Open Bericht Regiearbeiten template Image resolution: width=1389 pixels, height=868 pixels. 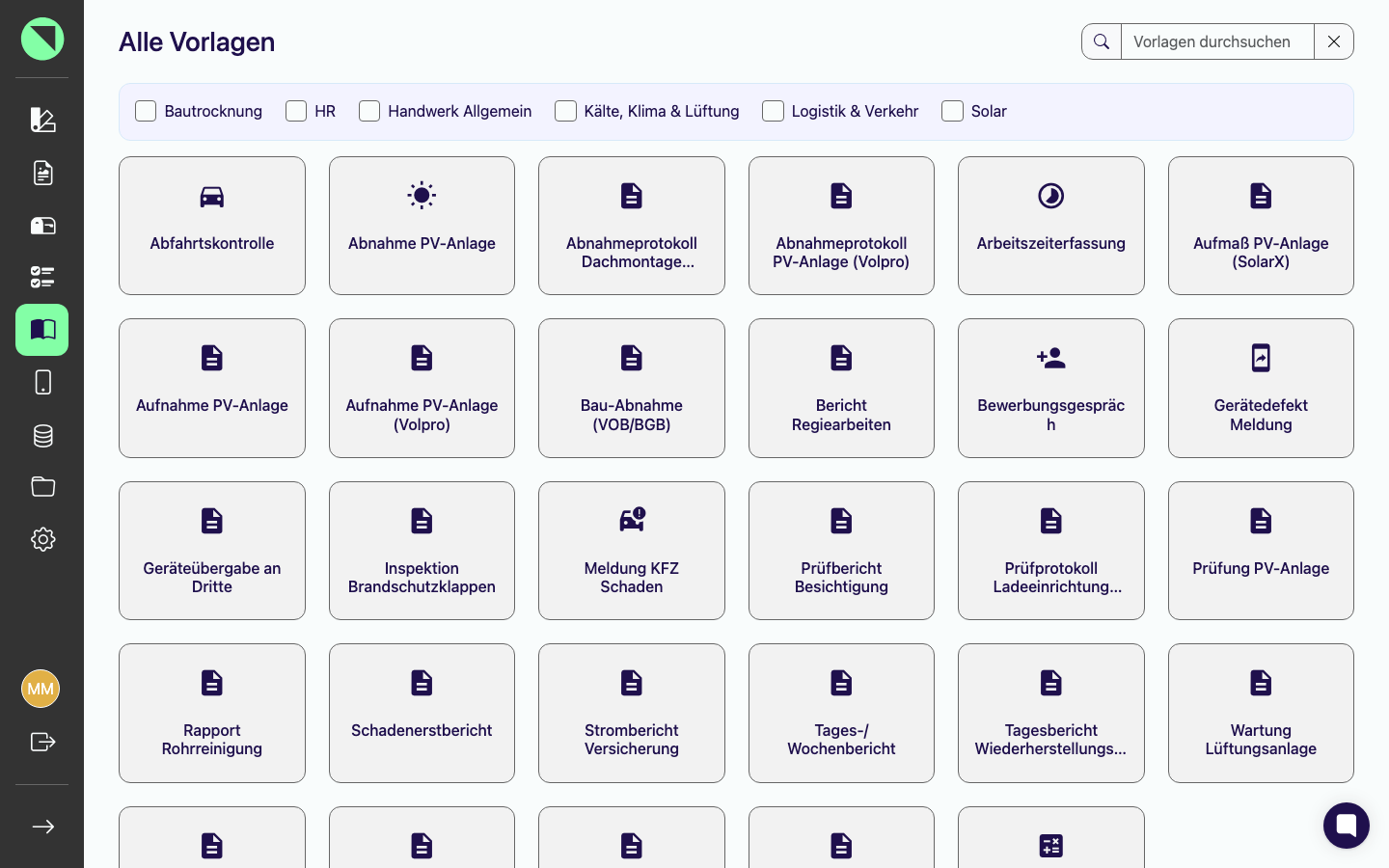841,388
